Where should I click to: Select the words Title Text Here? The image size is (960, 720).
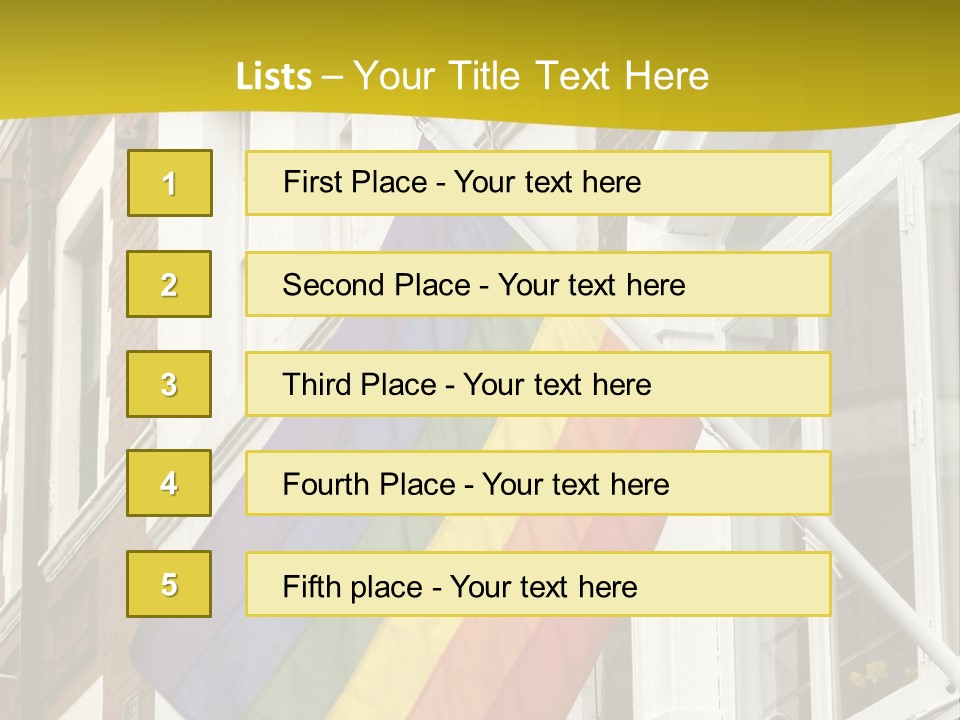tap(579, 76)
